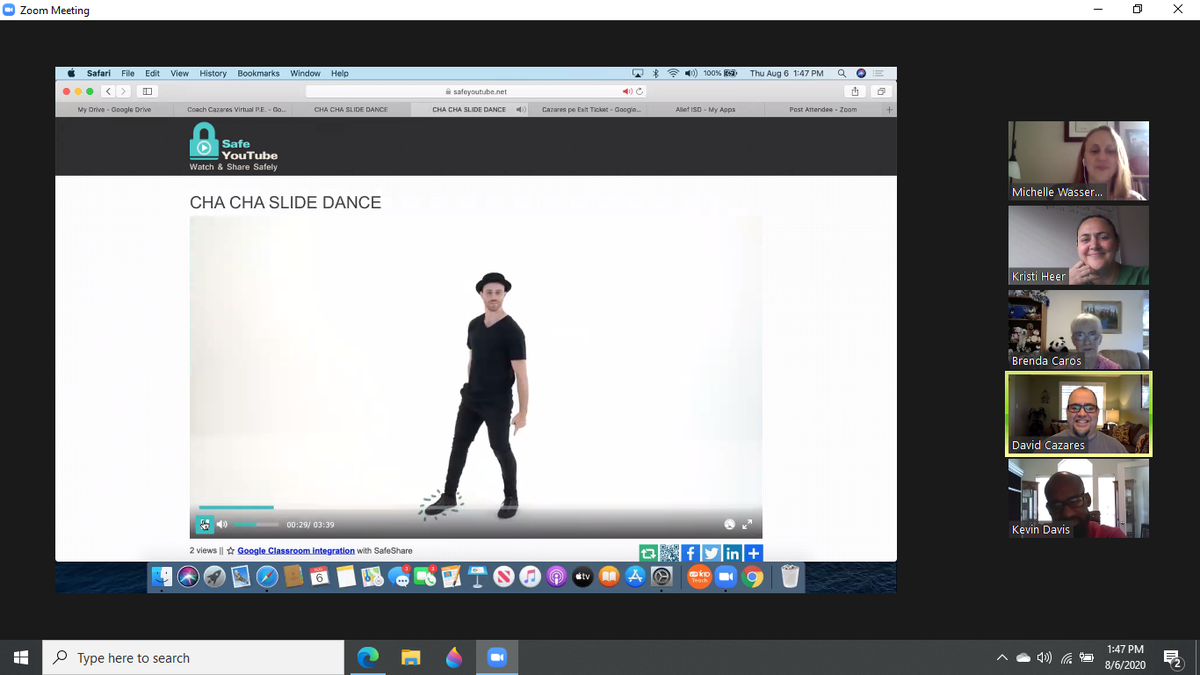Screen dimensions: 1200x675
Task: Switch to the Alief ISD - My Apps tab
Action: pos(705,109)
